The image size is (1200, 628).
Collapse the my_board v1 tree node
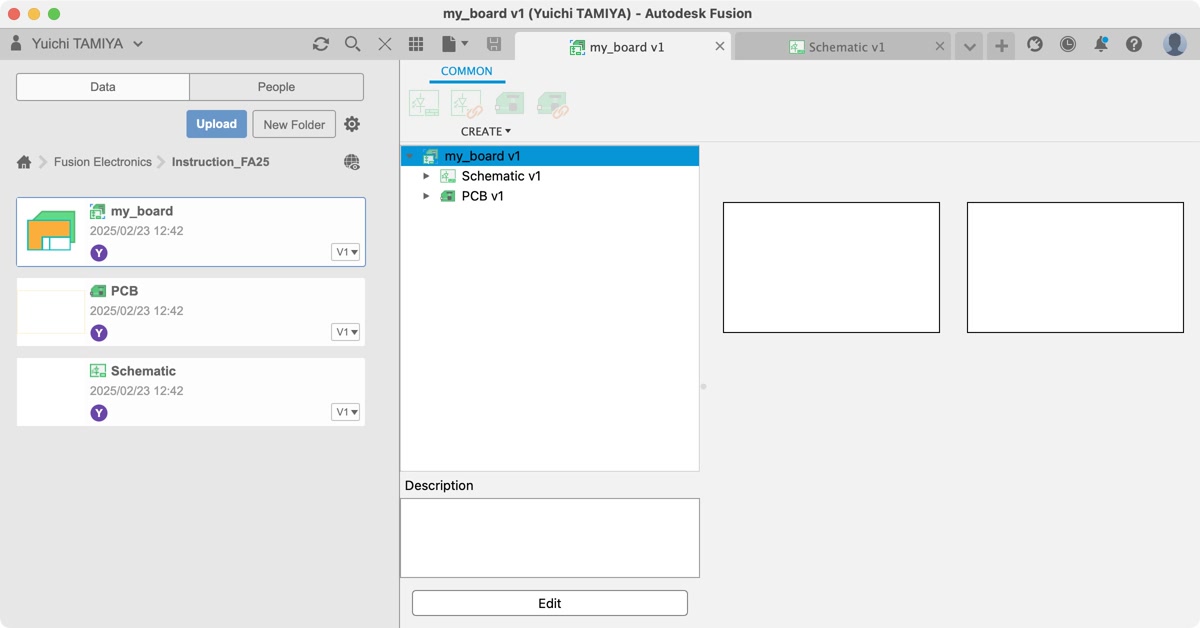pos(409,156)
